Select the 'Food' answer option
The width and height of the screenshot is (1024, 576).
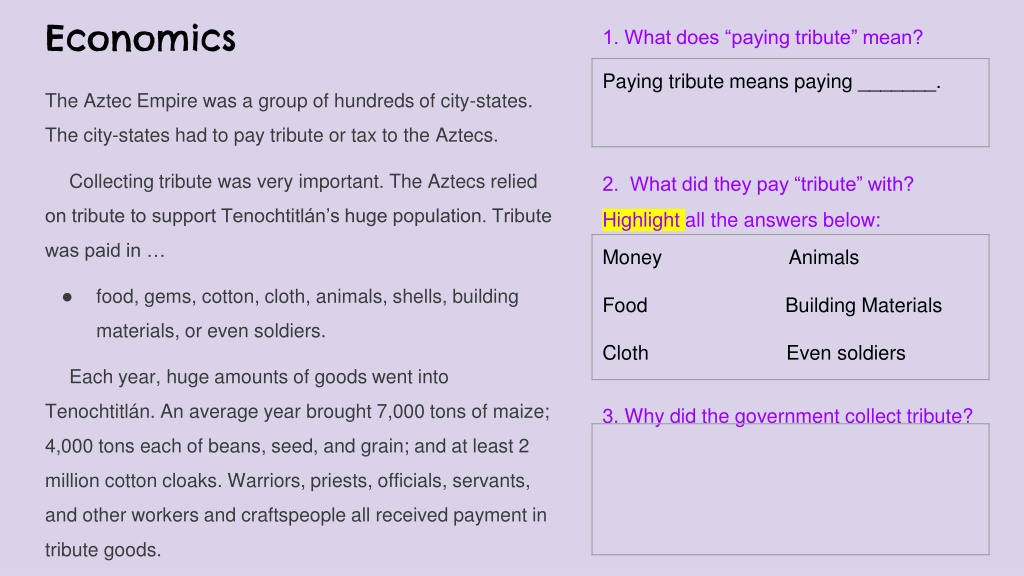625,305
